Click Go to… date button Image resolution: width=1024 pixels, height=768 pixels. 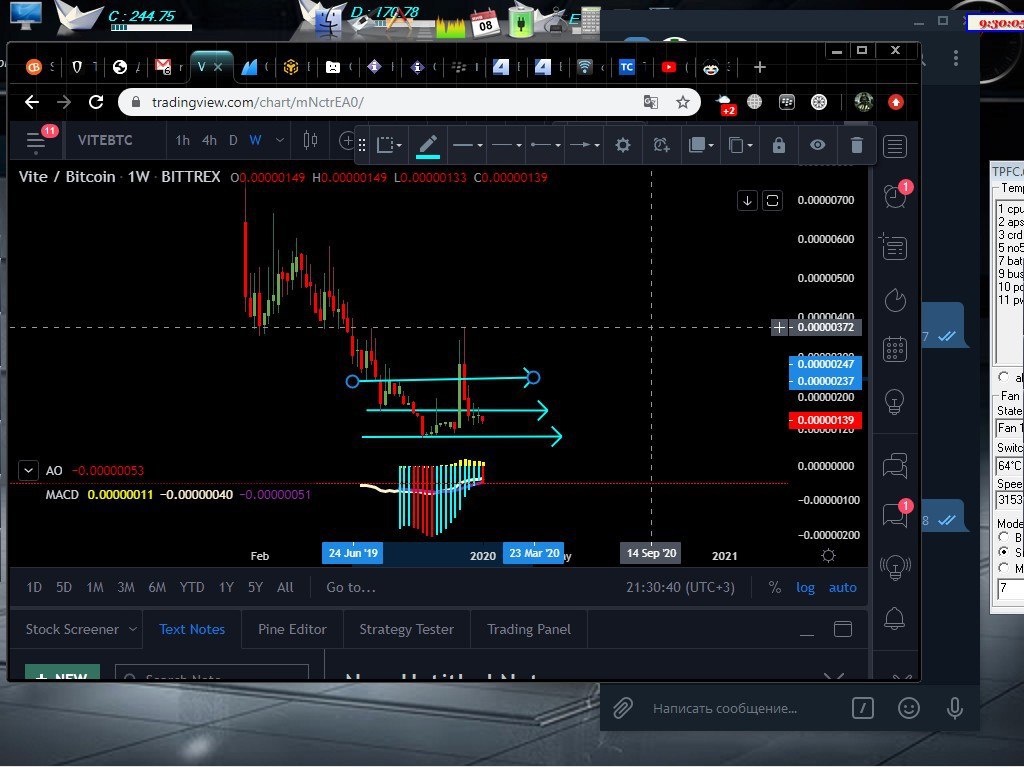pyautogui.click(x=351, y=588)
